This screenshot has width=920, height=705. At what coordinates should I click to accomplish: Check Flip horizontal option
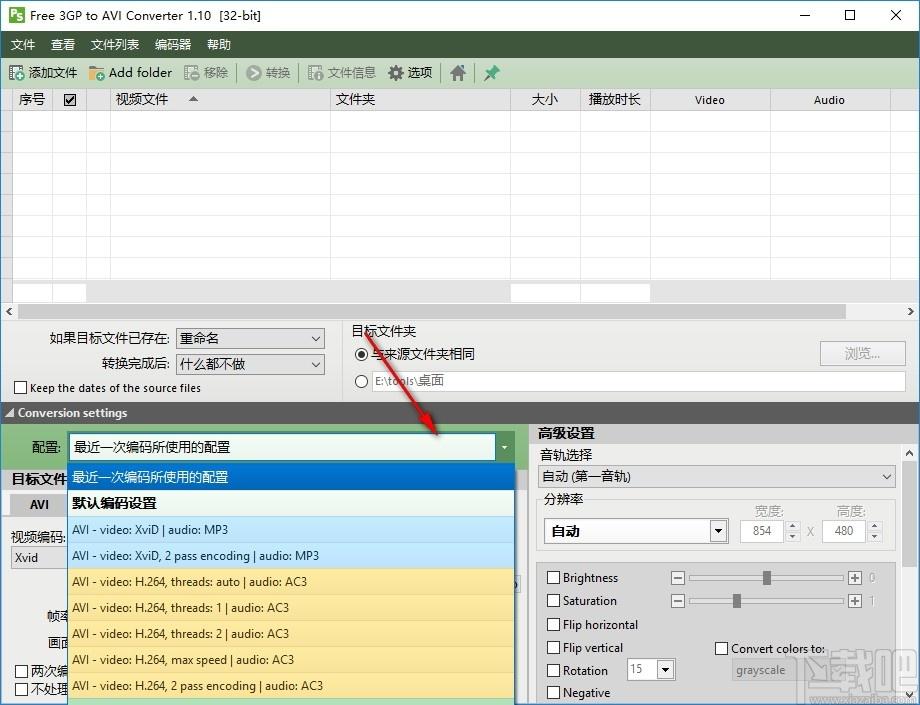553,624
